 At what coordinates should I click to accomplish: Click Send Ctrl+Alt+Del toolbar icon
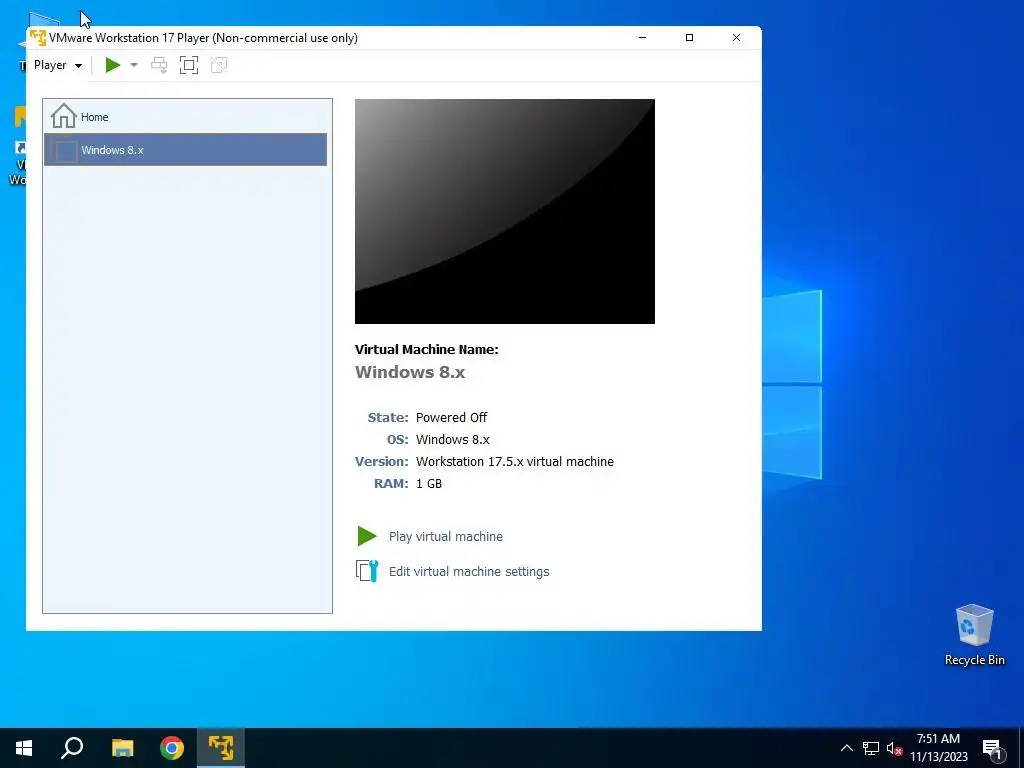pyautogui.click(x=159, y=65)
